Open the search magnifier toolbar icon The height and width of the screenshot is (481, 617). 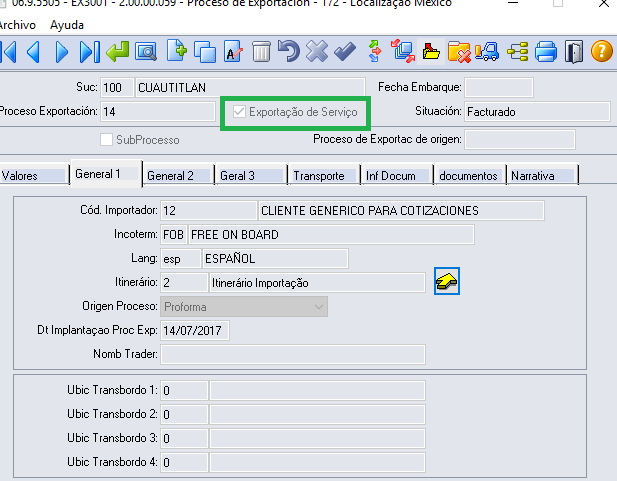pos(146,52)
